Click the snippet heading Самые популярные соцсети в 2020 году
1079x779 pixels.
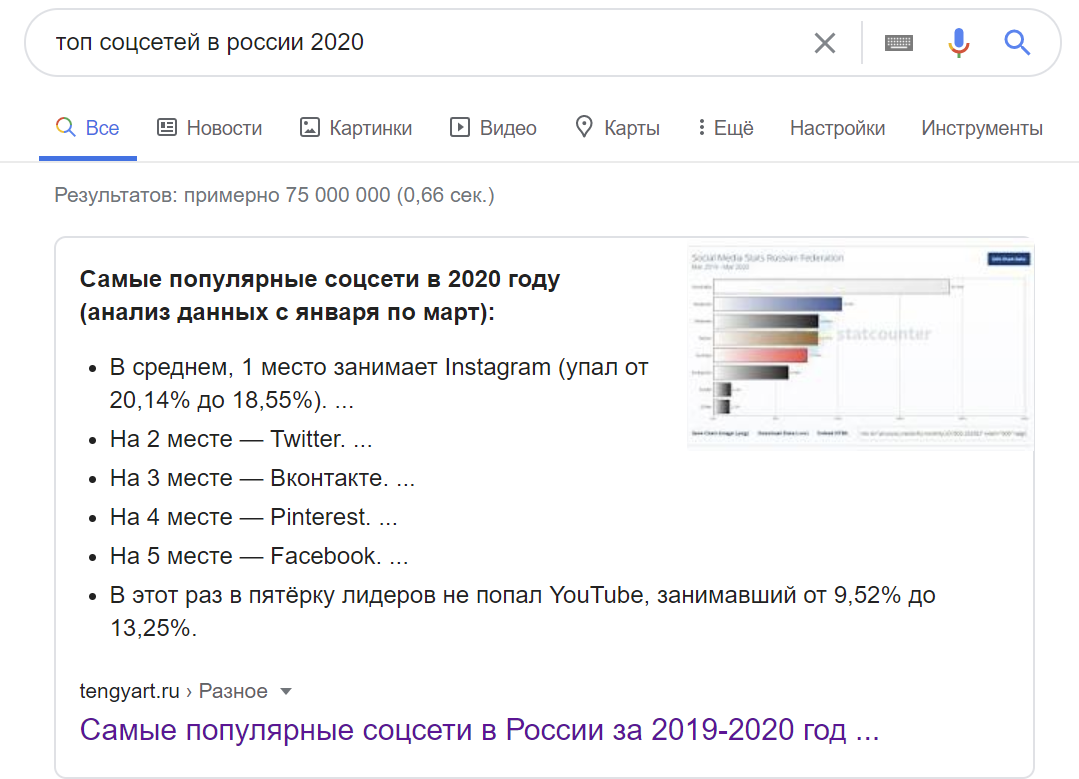point(320,295)
